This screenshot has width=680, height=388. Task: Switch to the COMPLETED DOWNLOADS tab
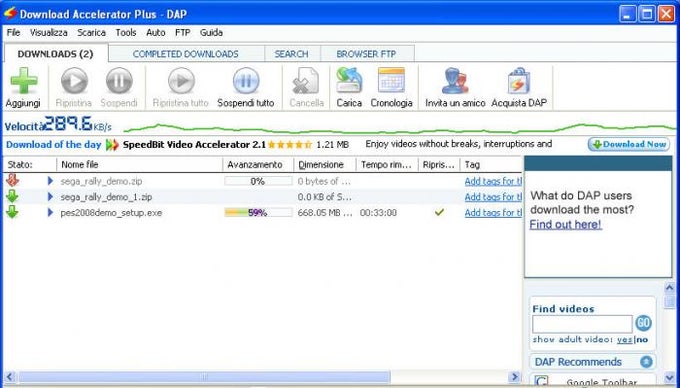(186, 54)
